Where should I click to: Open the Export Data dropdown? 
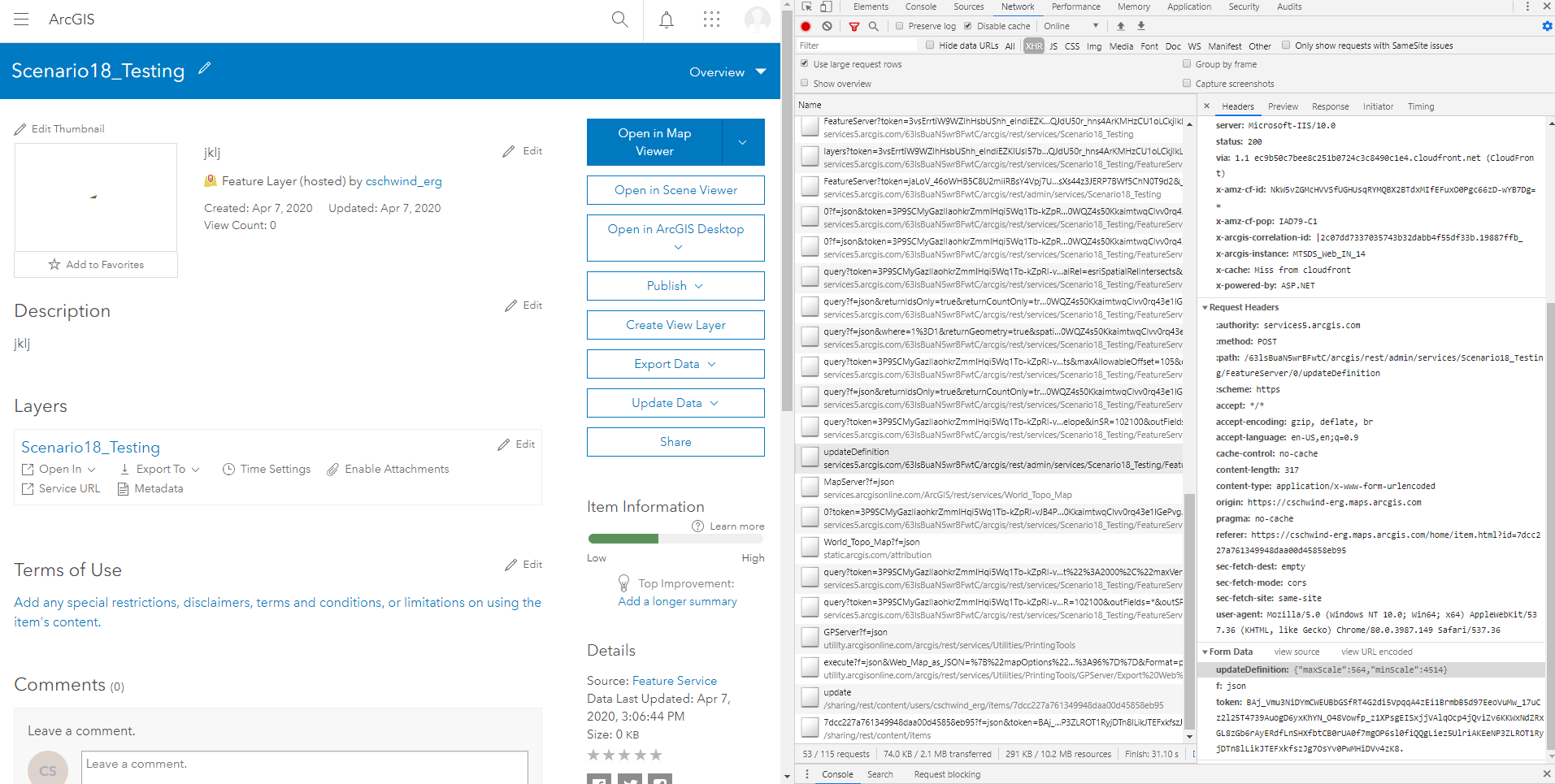coord(676,364)
